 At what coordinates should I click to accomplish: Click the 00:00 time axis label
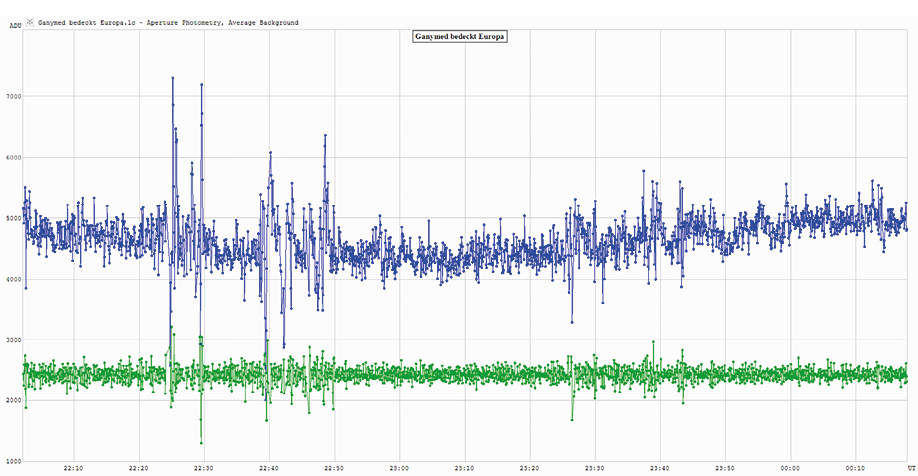tap(790, 467)
